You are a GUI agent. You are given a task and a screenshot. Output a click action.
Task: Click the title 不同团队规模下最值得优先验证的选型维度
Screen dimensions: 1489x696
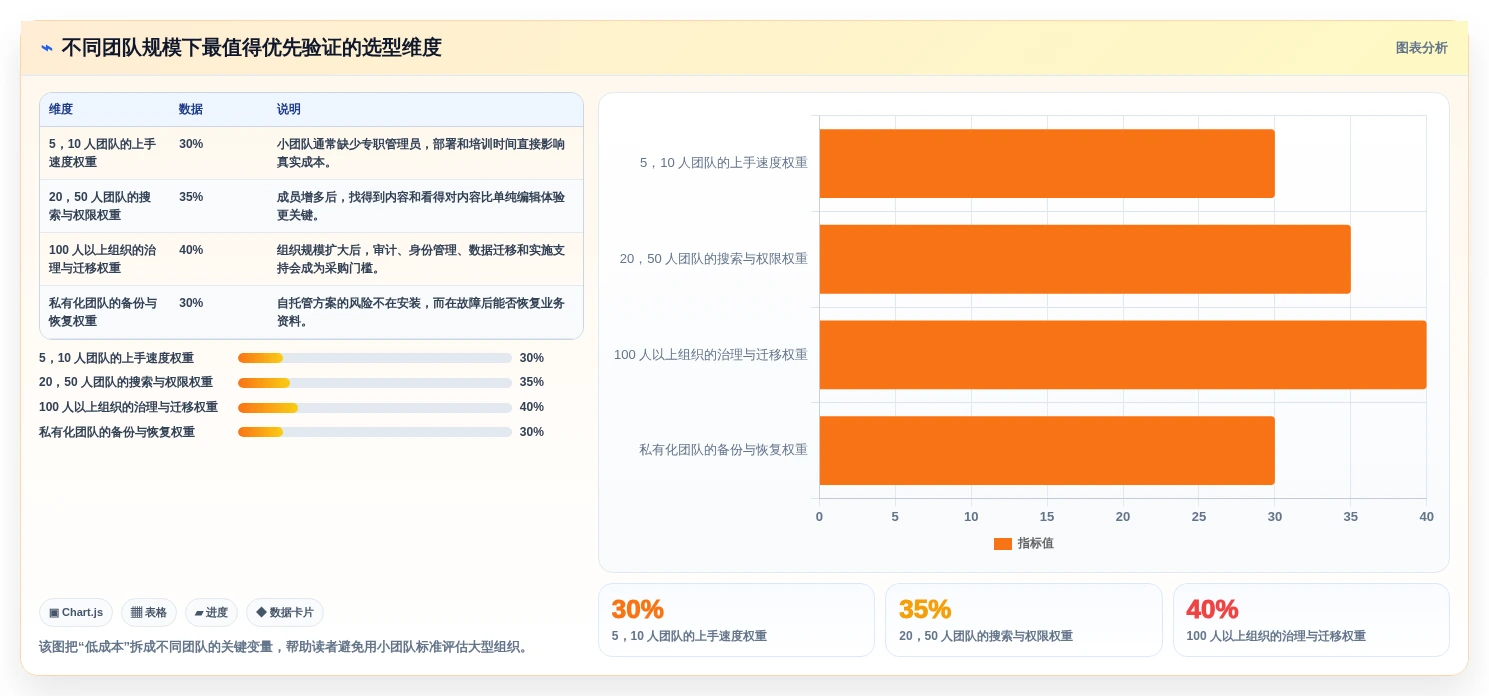251,48
